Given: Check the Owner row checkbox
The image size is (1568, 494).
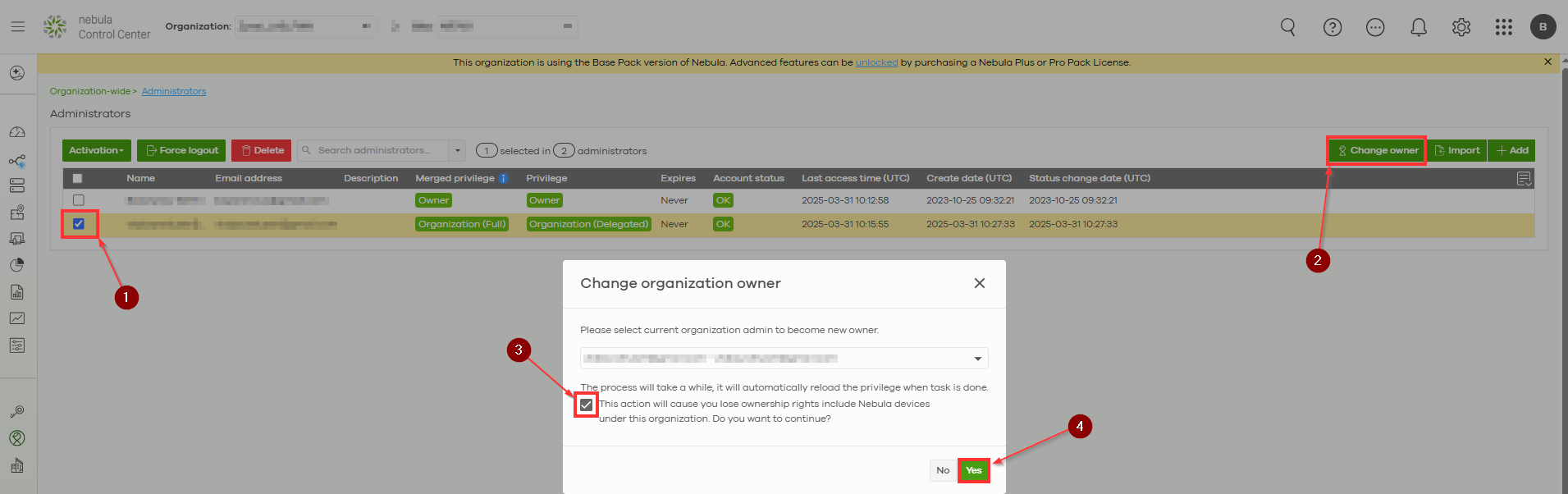Looking at the screenshot, I should pos(79,200).
